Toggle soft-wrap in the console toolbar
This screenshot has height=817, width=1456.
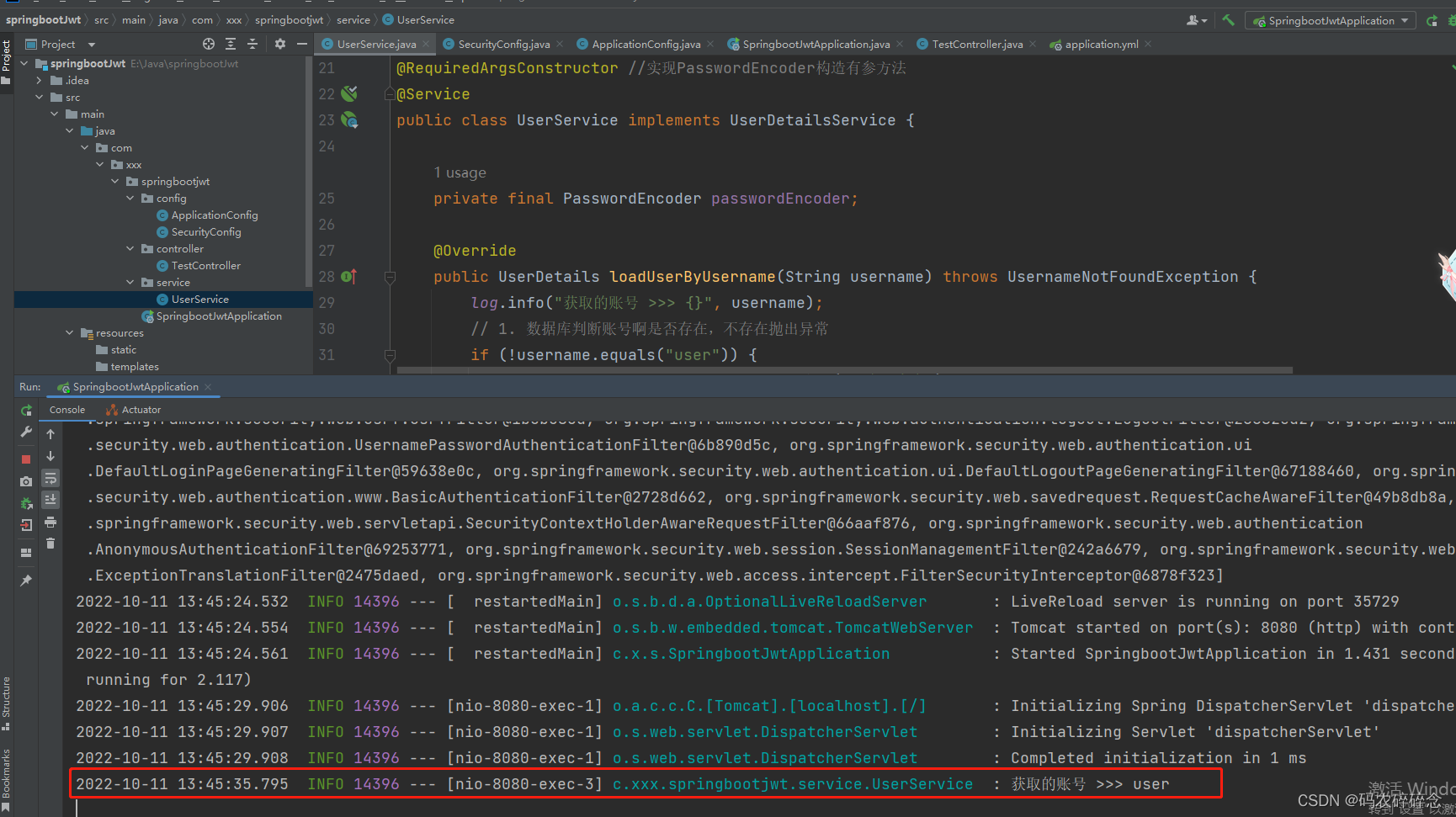[50, 478]
